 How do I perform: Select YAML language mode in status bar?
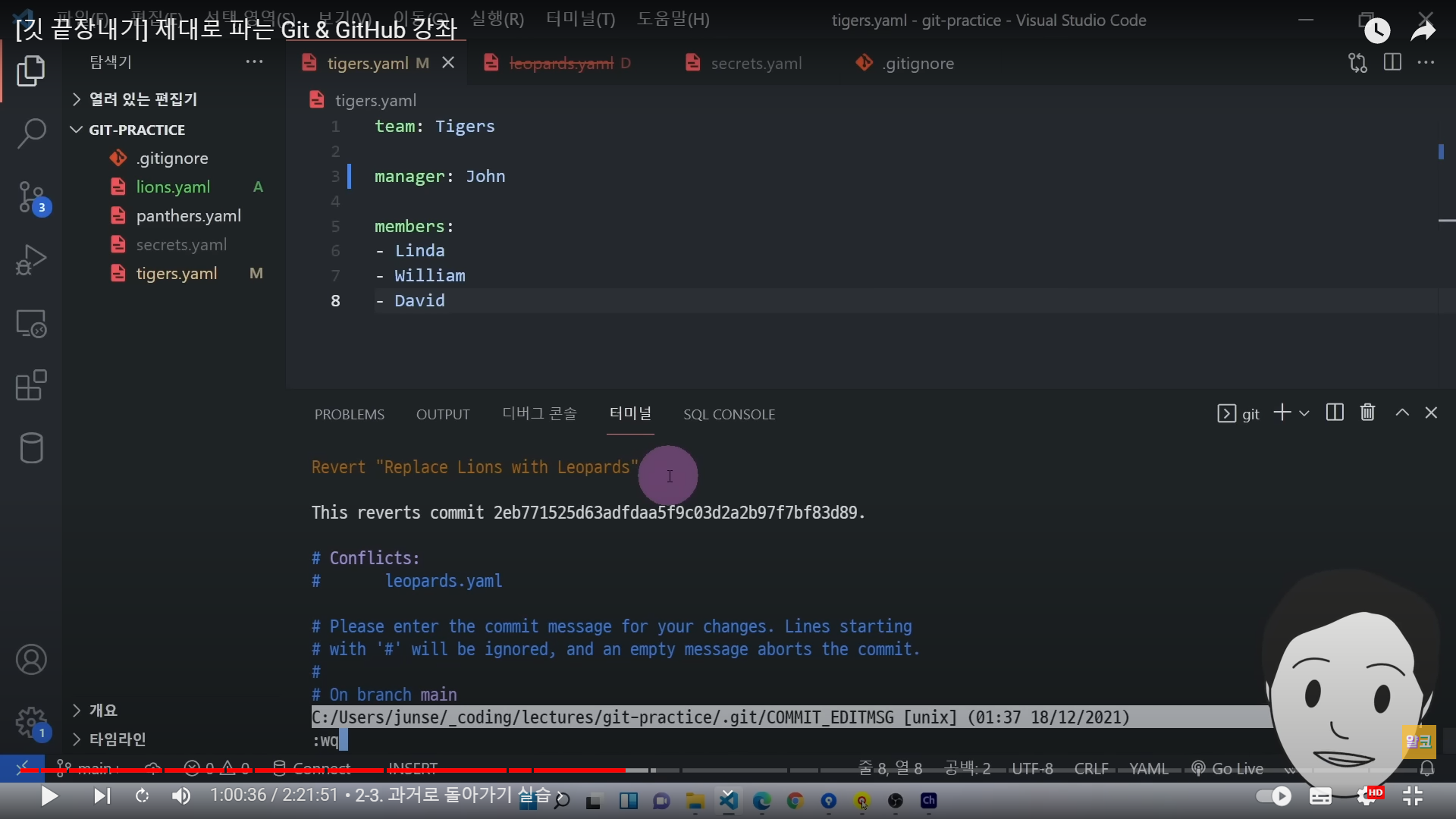[1148, 769]
